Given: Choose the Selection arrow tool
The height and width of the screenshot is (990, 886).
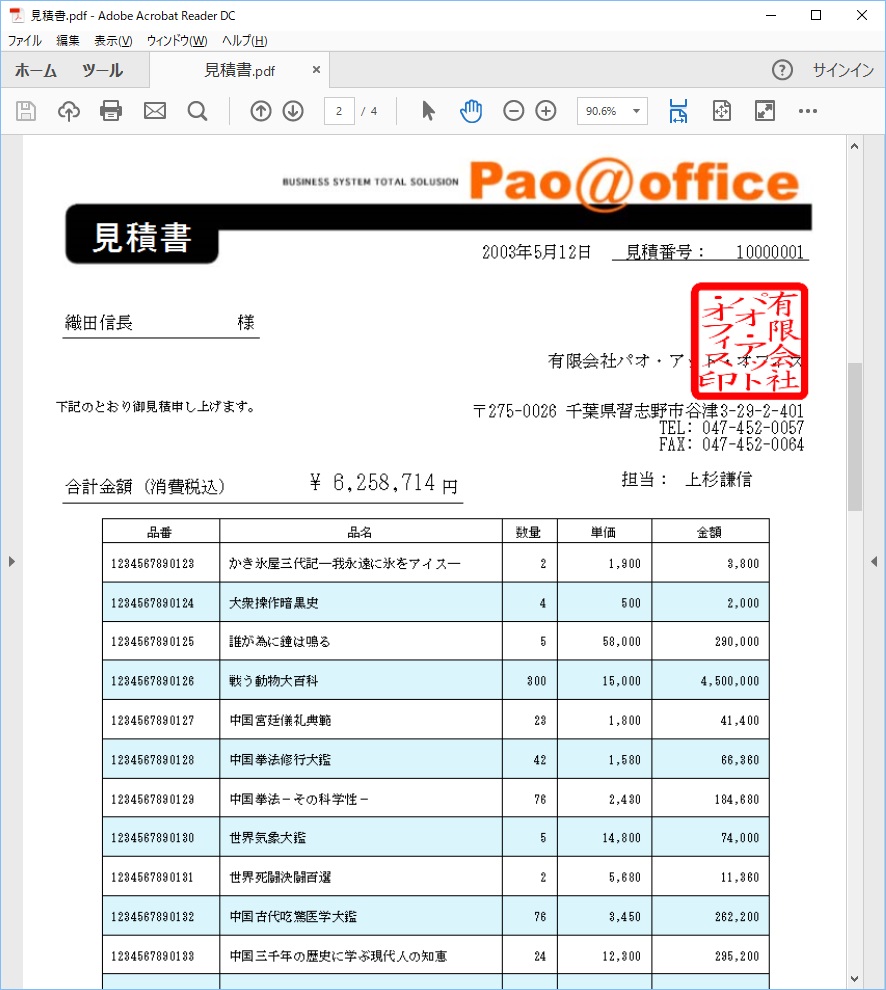Looking at the screenshot, I should coord(428,111).
